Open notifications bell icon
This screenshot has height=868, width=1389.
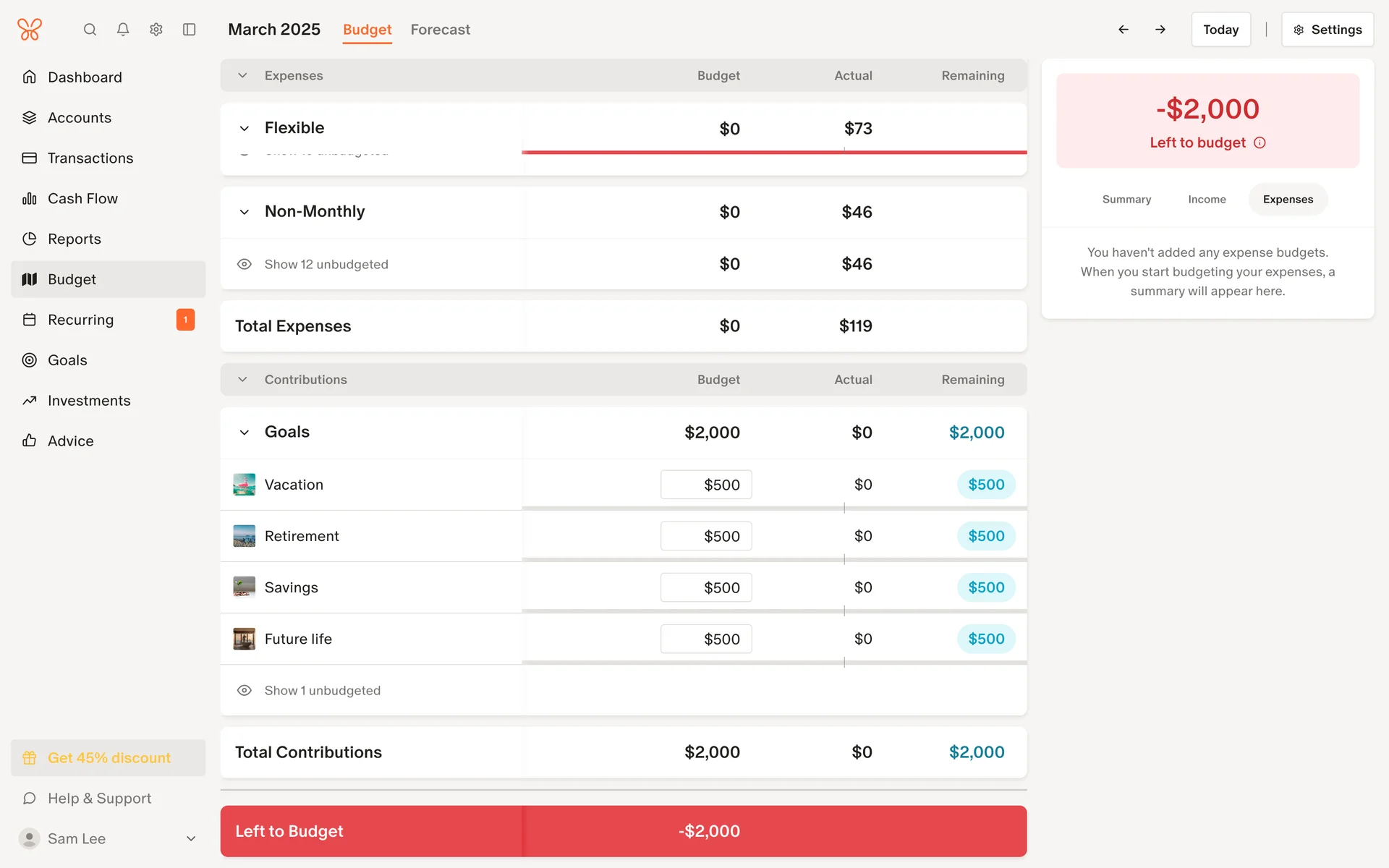[x=123, y=30]
